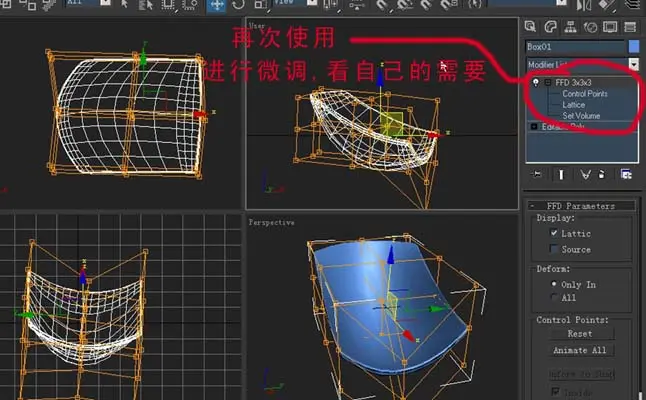This screenshot has width=646, height=400.
Task: Enable the Source Volume checkbox
Action: [x=554, y=249]
